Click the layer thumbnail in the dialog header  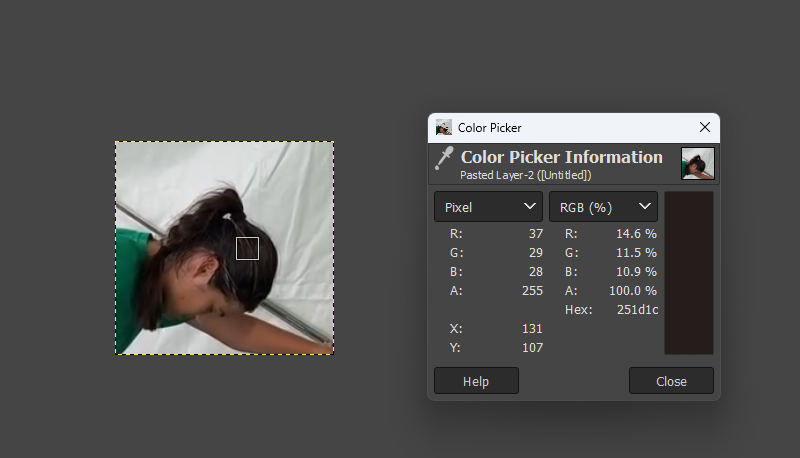point(697,163)
